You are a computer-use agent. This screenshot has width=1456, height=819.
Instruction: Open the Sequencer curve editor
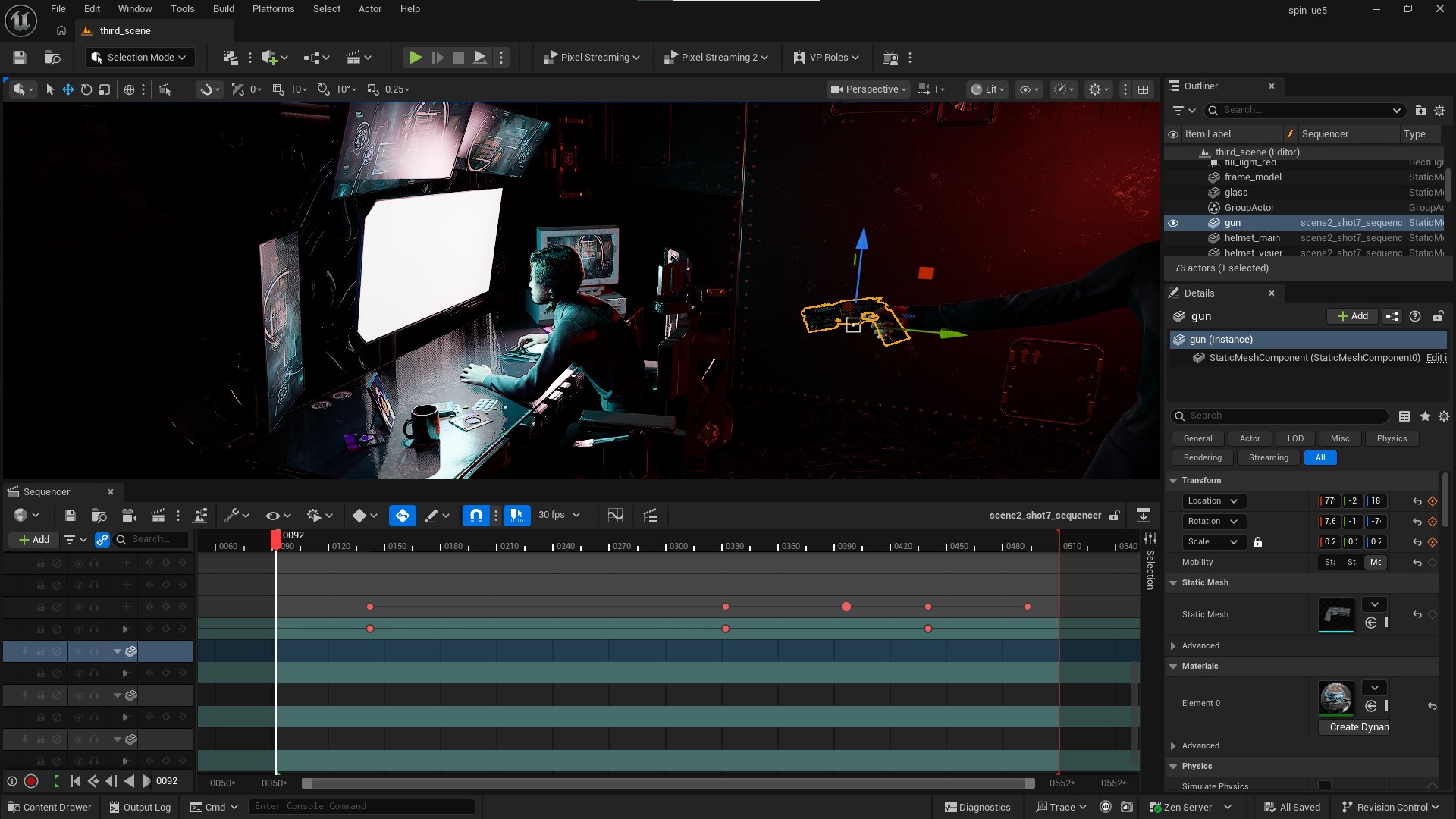click(615, 516)
